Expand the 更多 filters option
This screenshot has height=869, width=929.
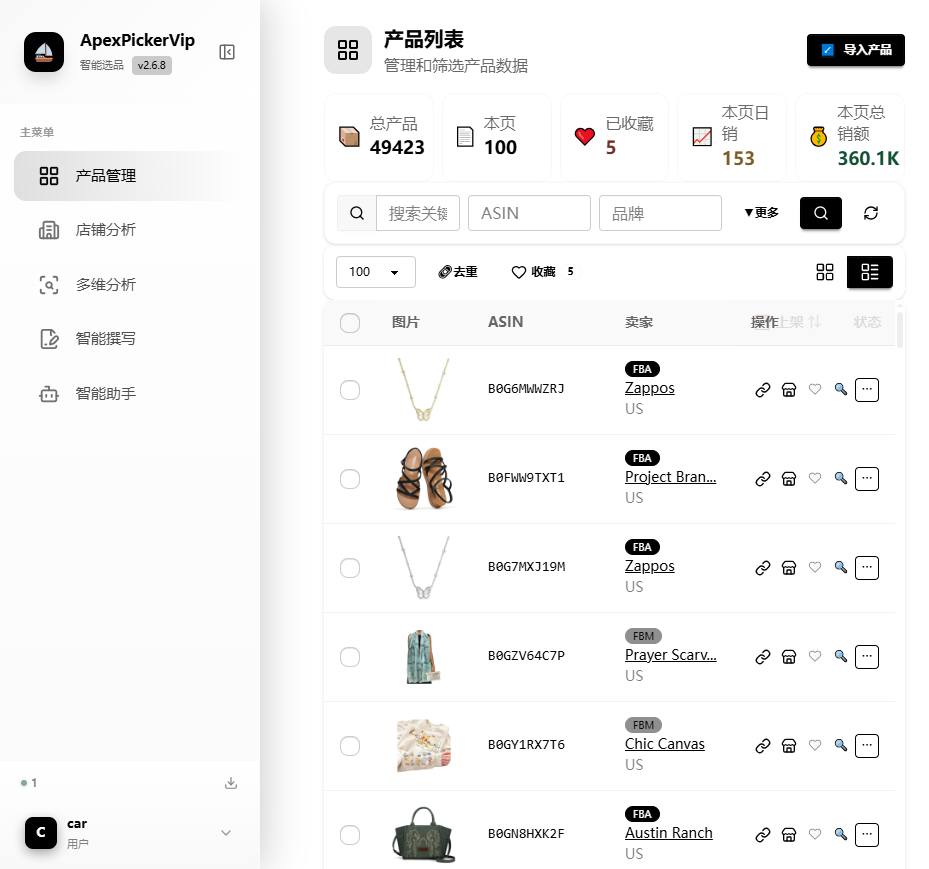click(761, 213)
